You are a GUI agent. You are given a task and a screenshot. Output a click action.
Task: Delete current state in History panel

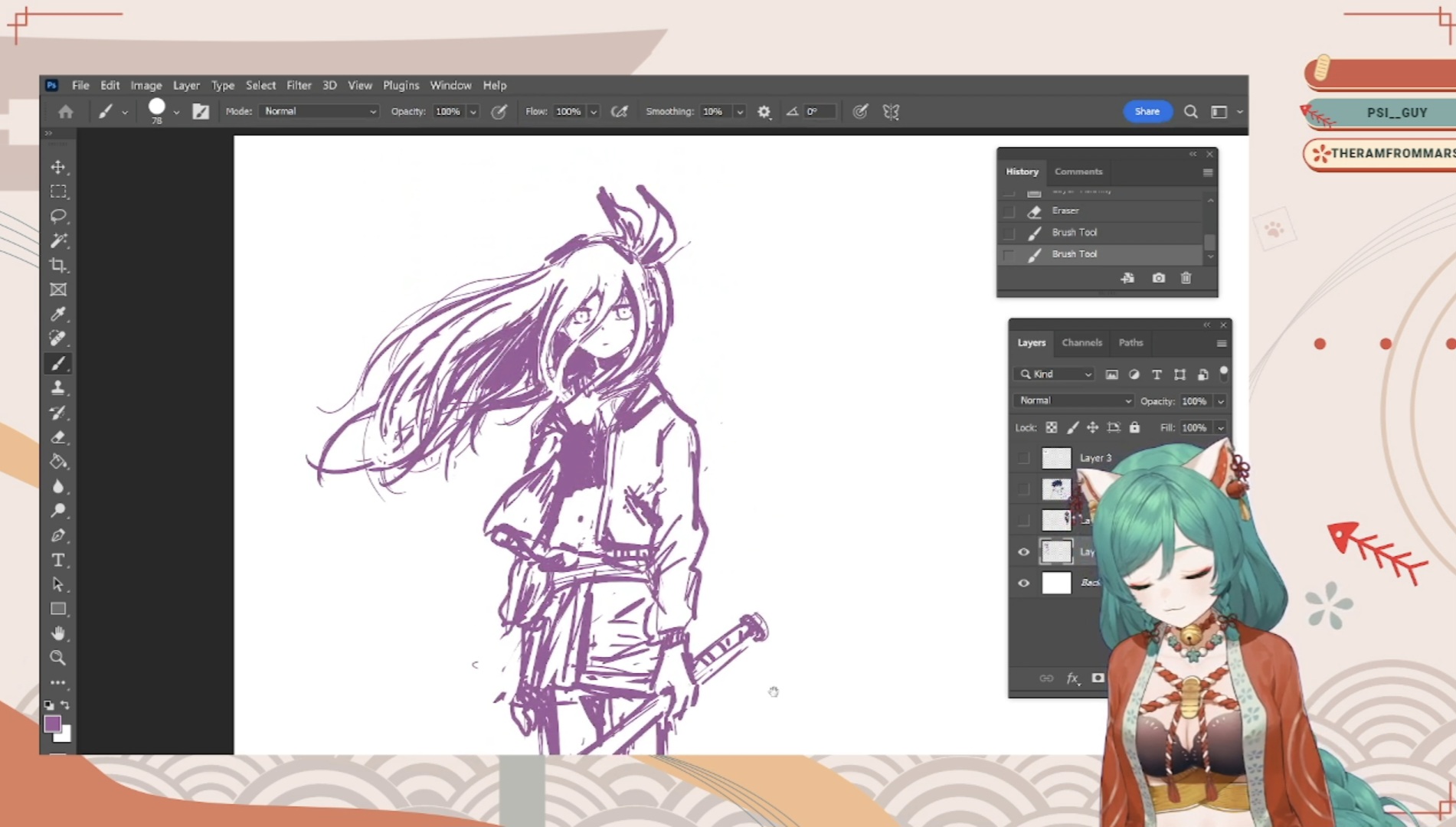click(1186, 278)
